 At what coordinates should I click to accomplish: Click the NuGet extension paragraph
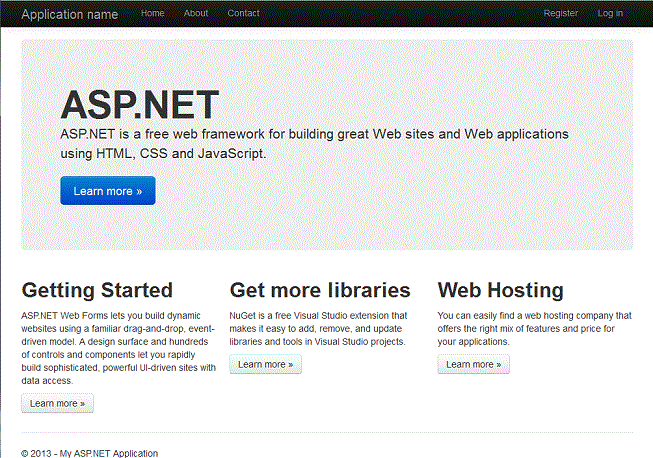tap(318, 329)
